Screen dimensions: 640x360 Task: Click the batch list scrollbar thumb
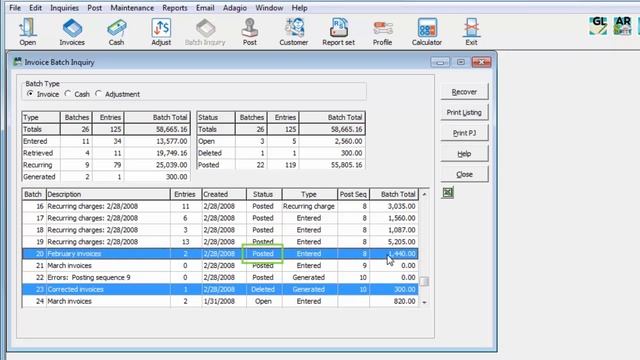coord(424,281)
